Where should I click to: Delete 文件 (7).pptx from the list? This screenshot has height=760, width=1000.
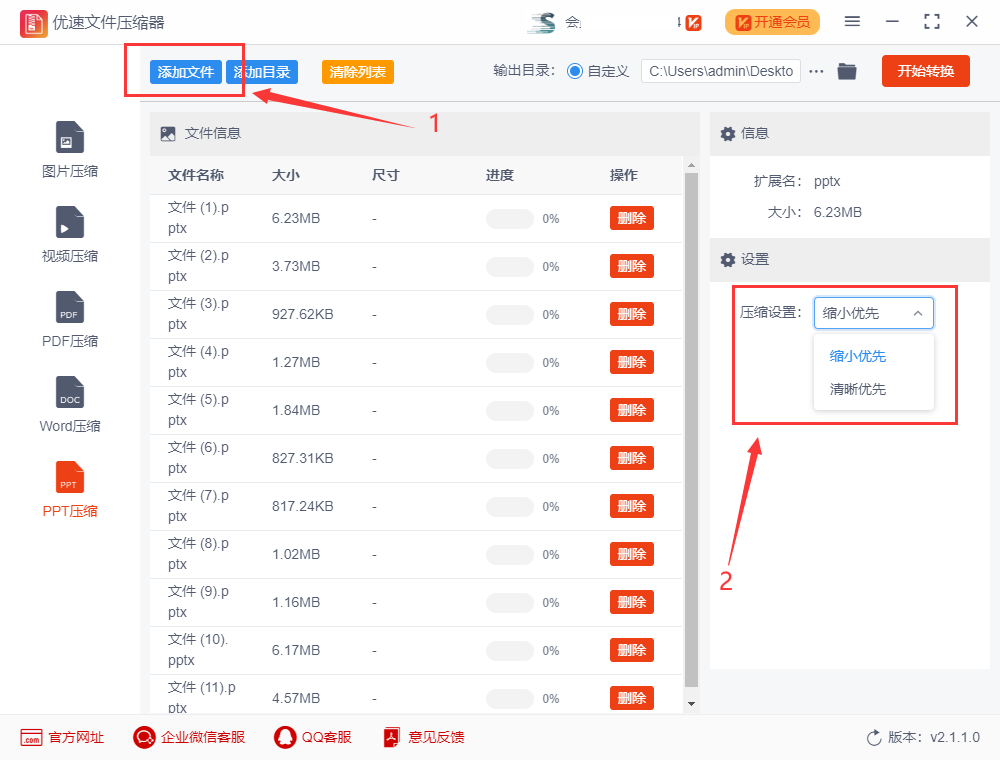(631, 506)
